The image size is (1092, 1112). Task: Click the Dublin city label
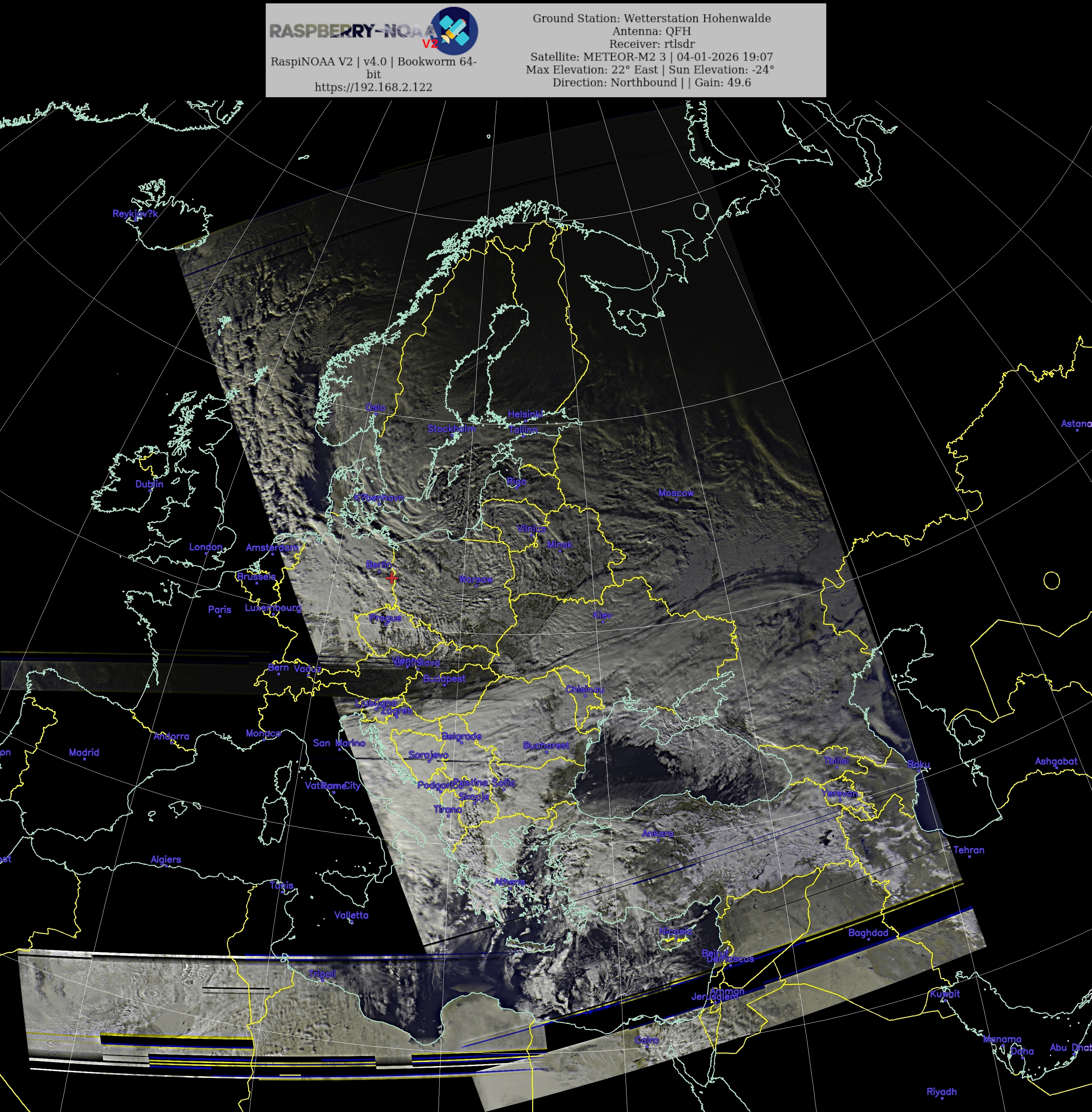coord(149,484)
